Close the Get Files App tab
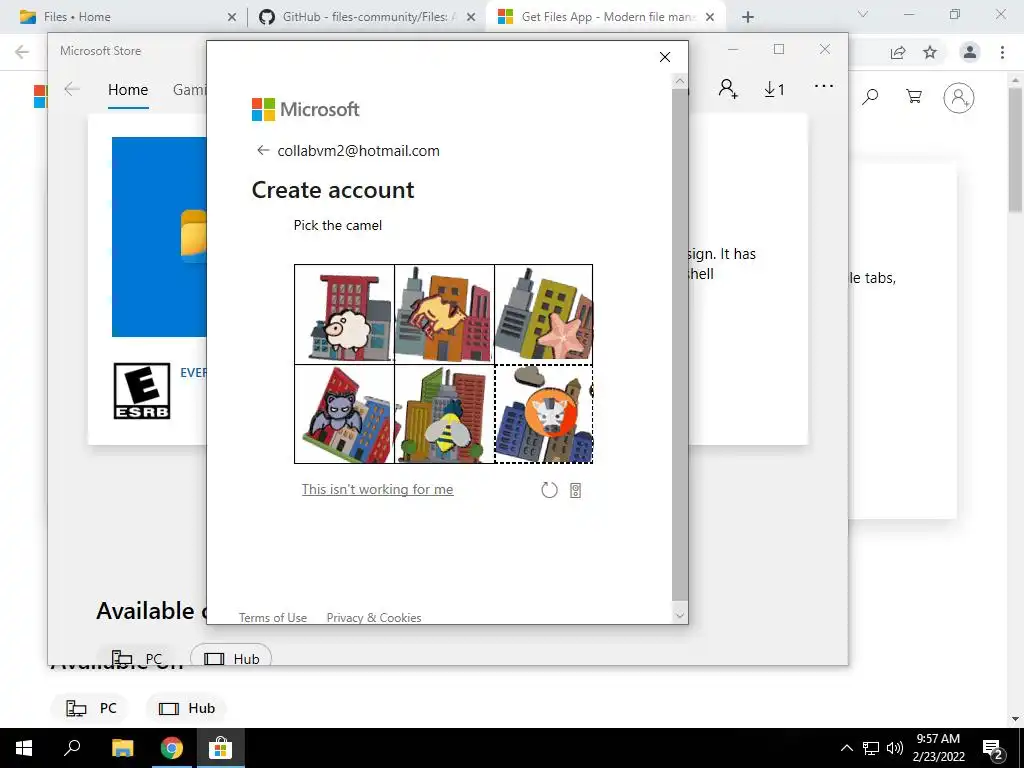The width and height of the screenshot is (1024, 768). pyautogui.click(x=710, y=17)
